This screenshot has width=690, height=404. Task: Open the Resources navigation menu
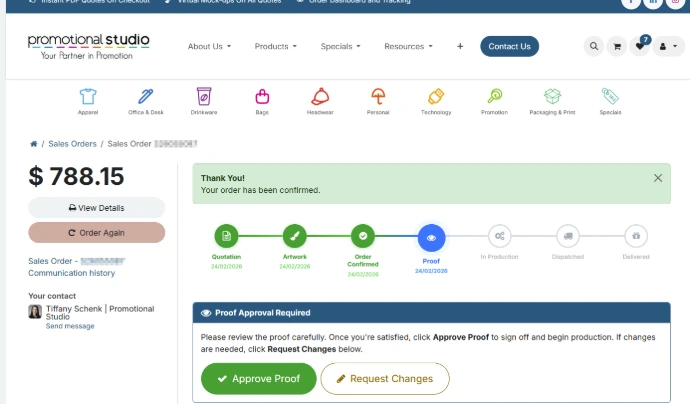coord(408,46)
